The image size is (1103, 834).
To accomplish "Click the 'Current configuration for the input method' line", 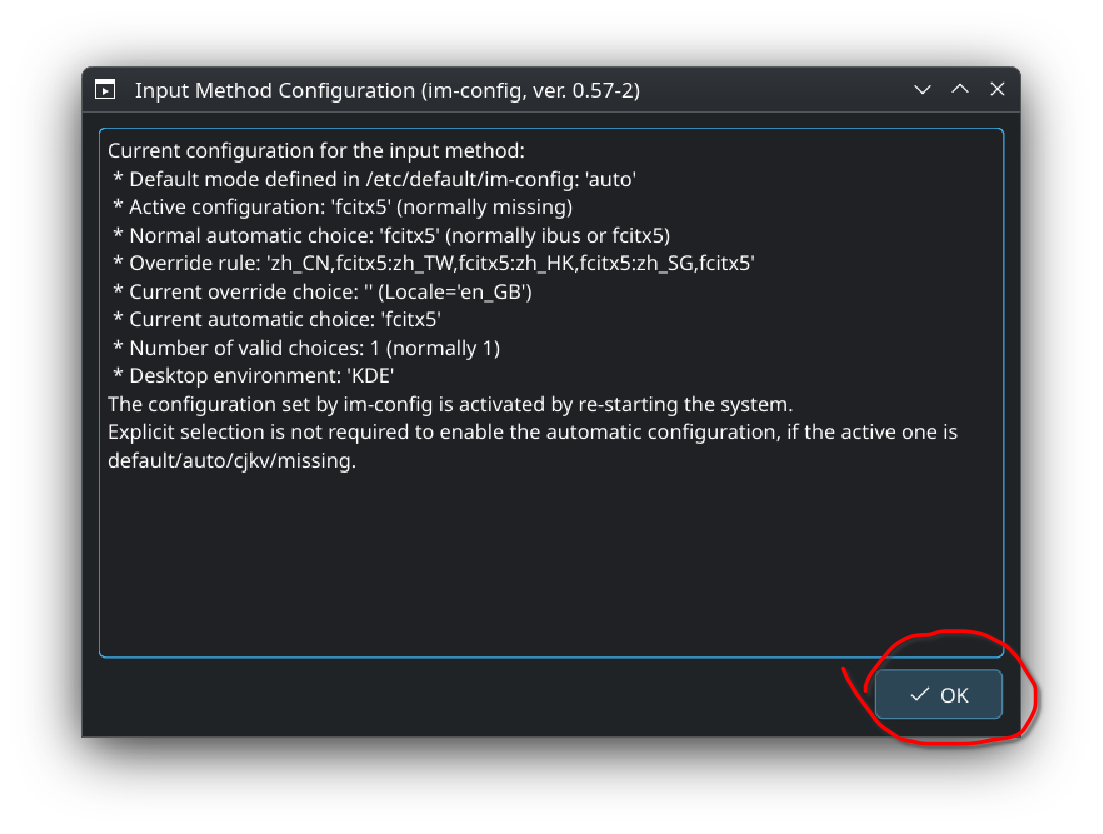I will pyautogui.click(x=316, y=151).
